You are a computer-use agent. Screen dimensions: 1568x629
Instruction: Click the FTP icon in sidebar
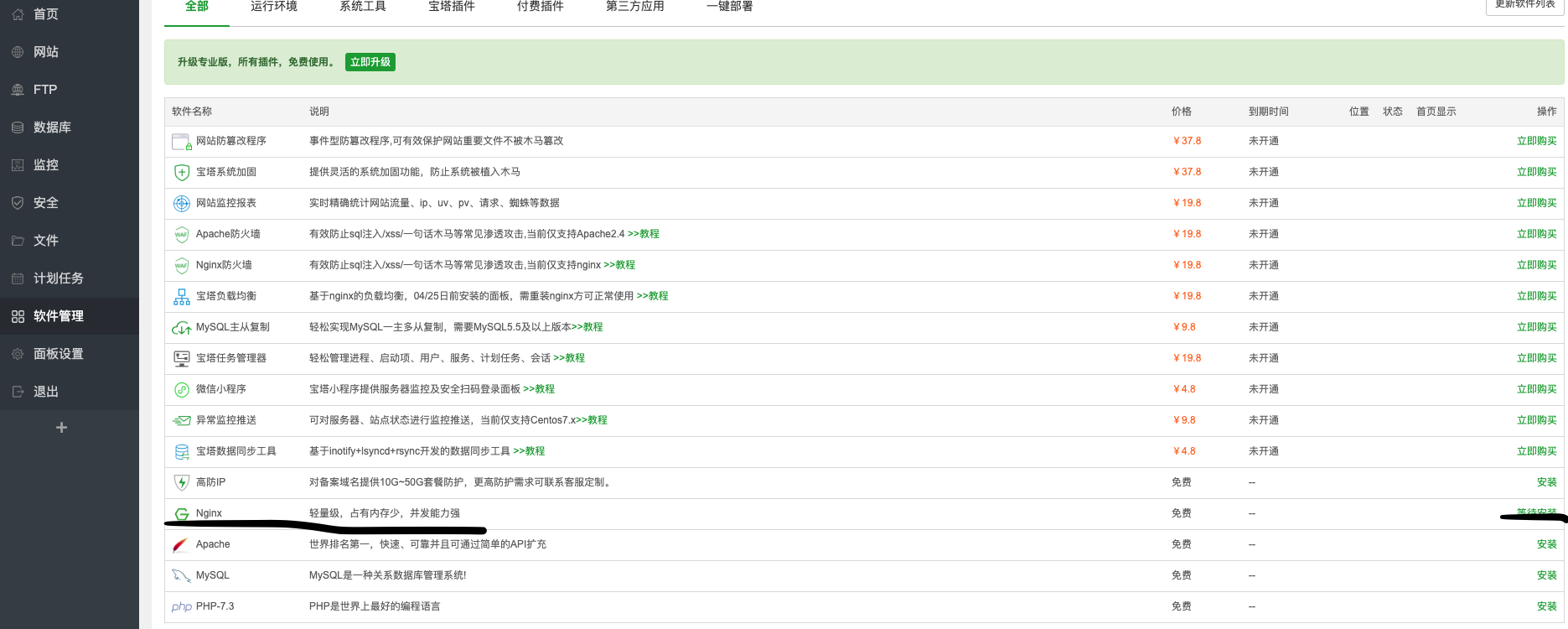(x=18, y=90)
